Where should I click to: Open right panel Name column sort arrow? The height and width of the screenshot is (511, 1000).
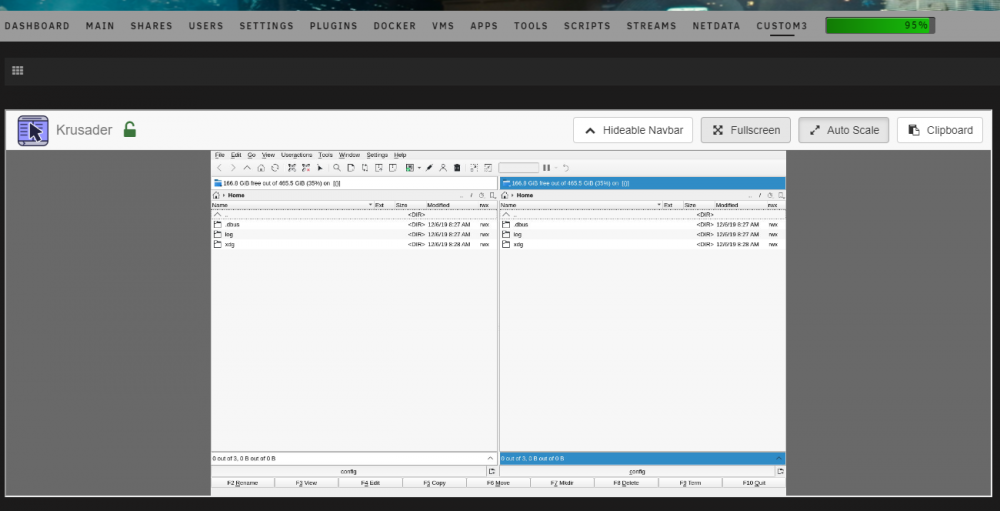click(659, 205)
